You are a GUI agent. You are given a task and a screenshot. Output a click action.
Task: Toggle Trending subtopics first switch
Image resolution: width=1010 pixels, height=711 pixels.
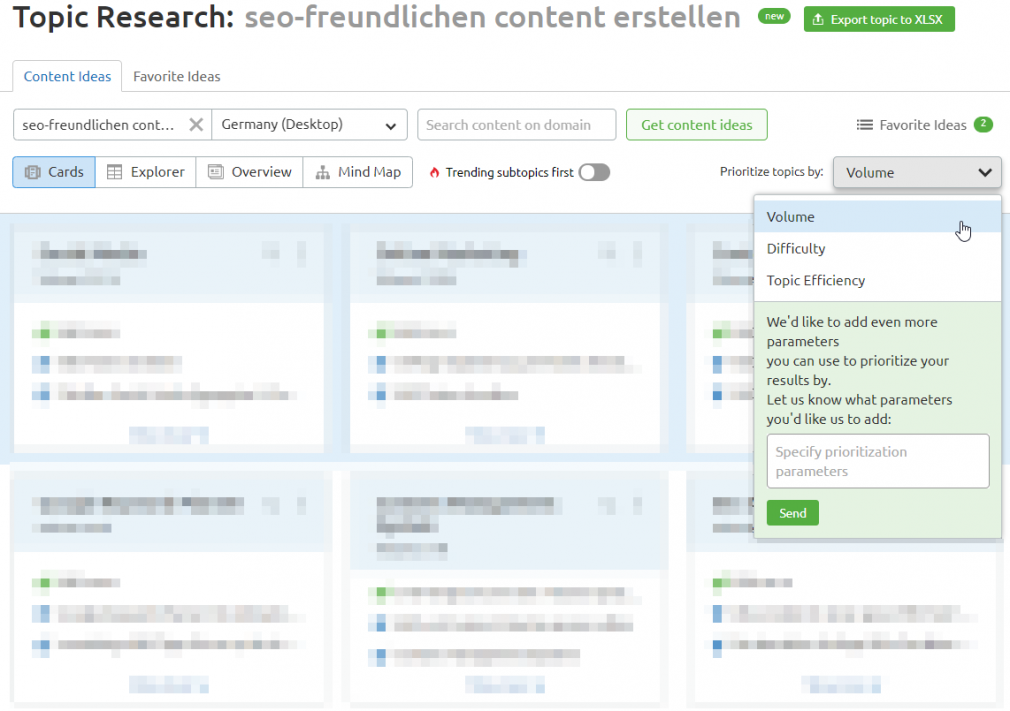point(594,172)
